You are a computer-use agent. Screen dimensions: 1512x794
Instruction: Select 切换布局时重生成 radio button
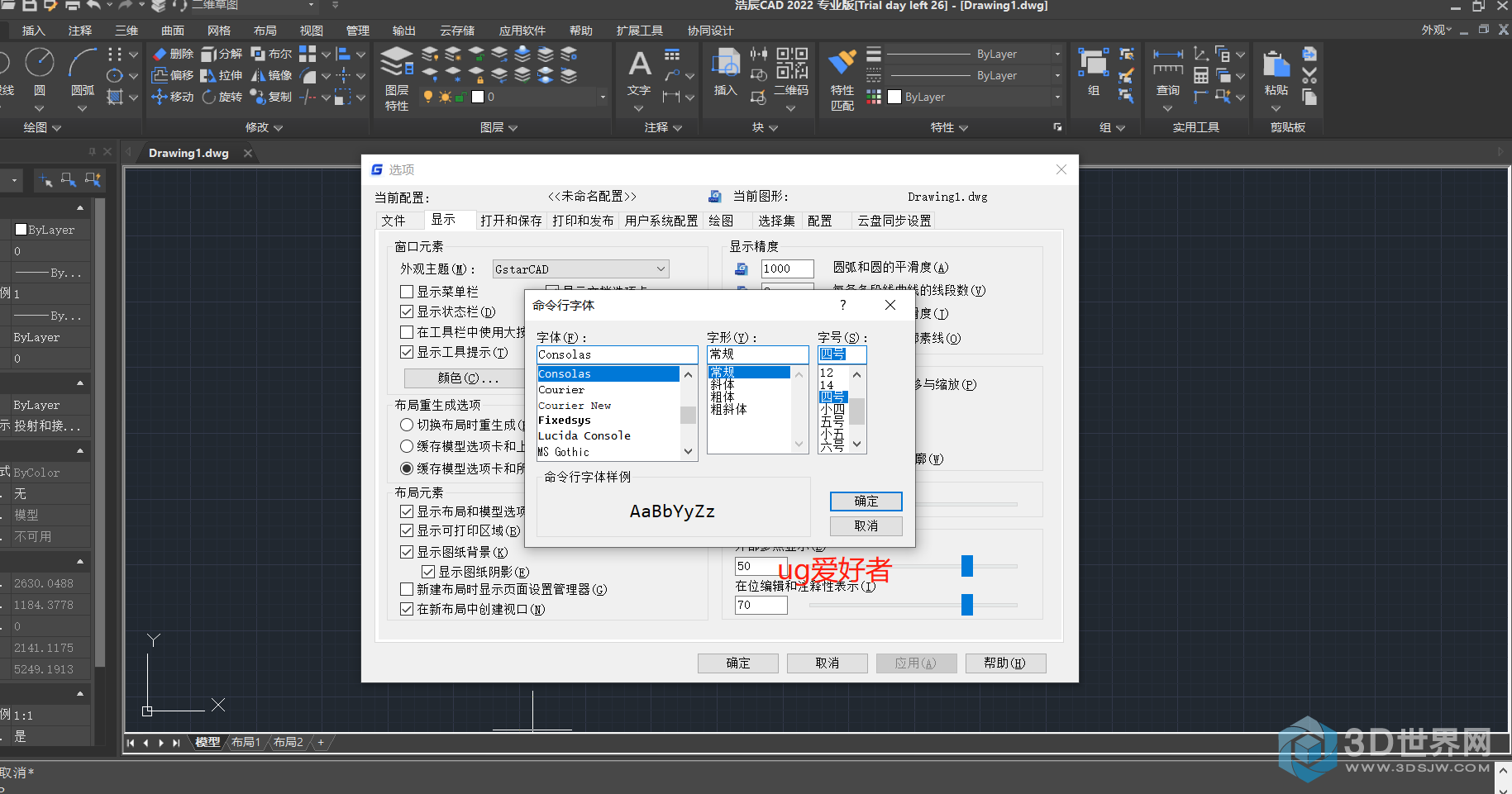point(407,425)
